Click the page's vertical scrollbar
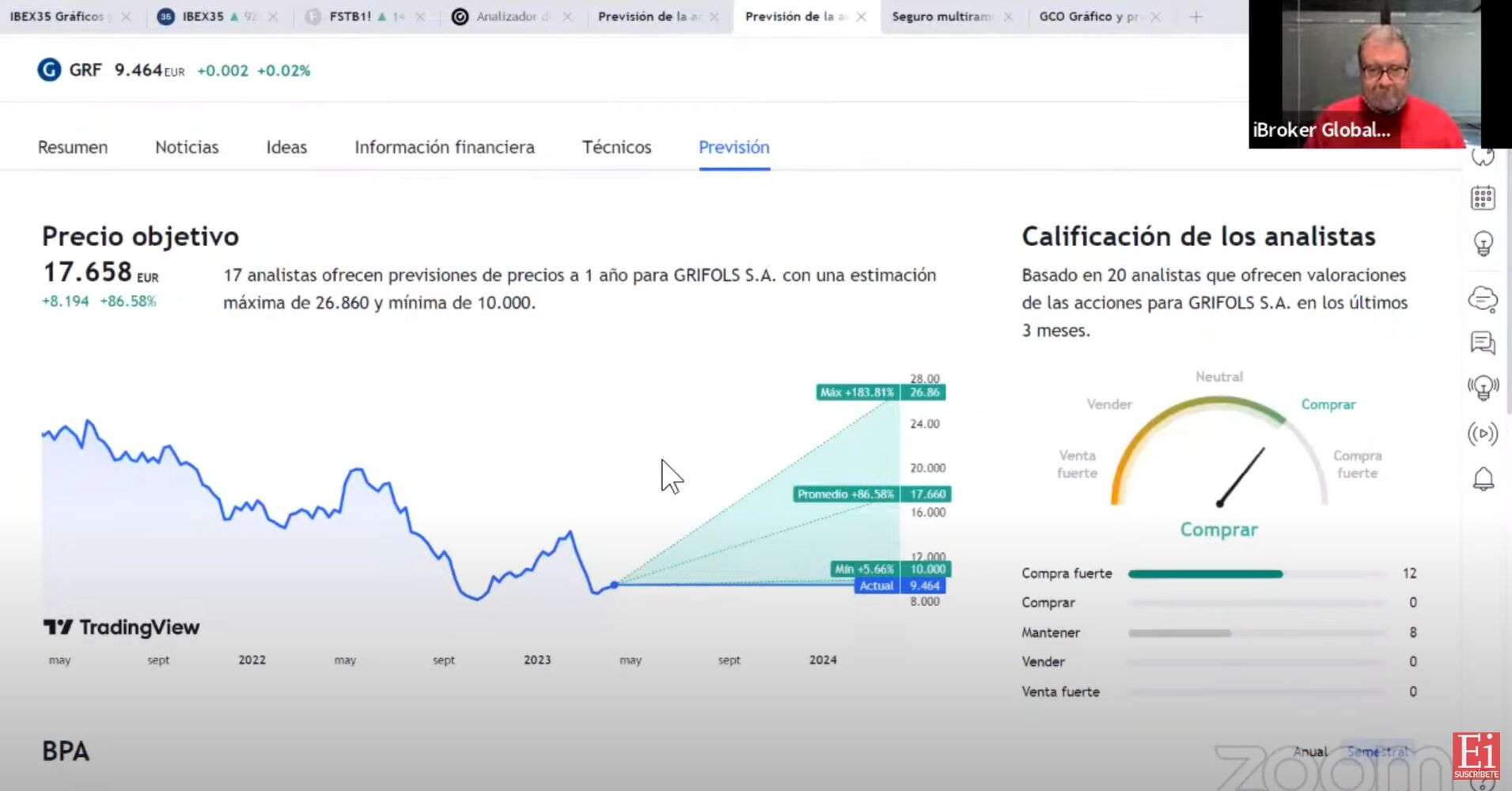The image size is (1512, 791). click(1508, 281)
